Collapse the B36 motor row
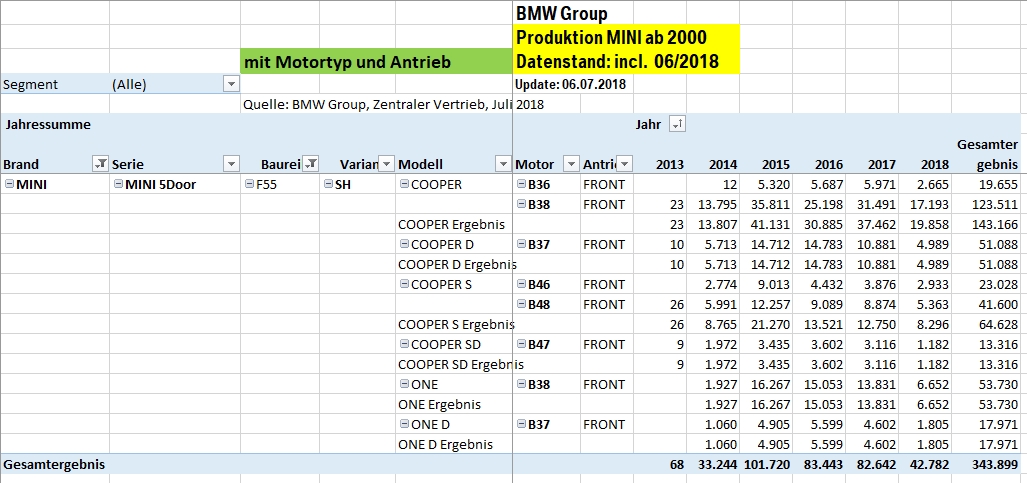1027x483 pixels. tap(521, 184)
